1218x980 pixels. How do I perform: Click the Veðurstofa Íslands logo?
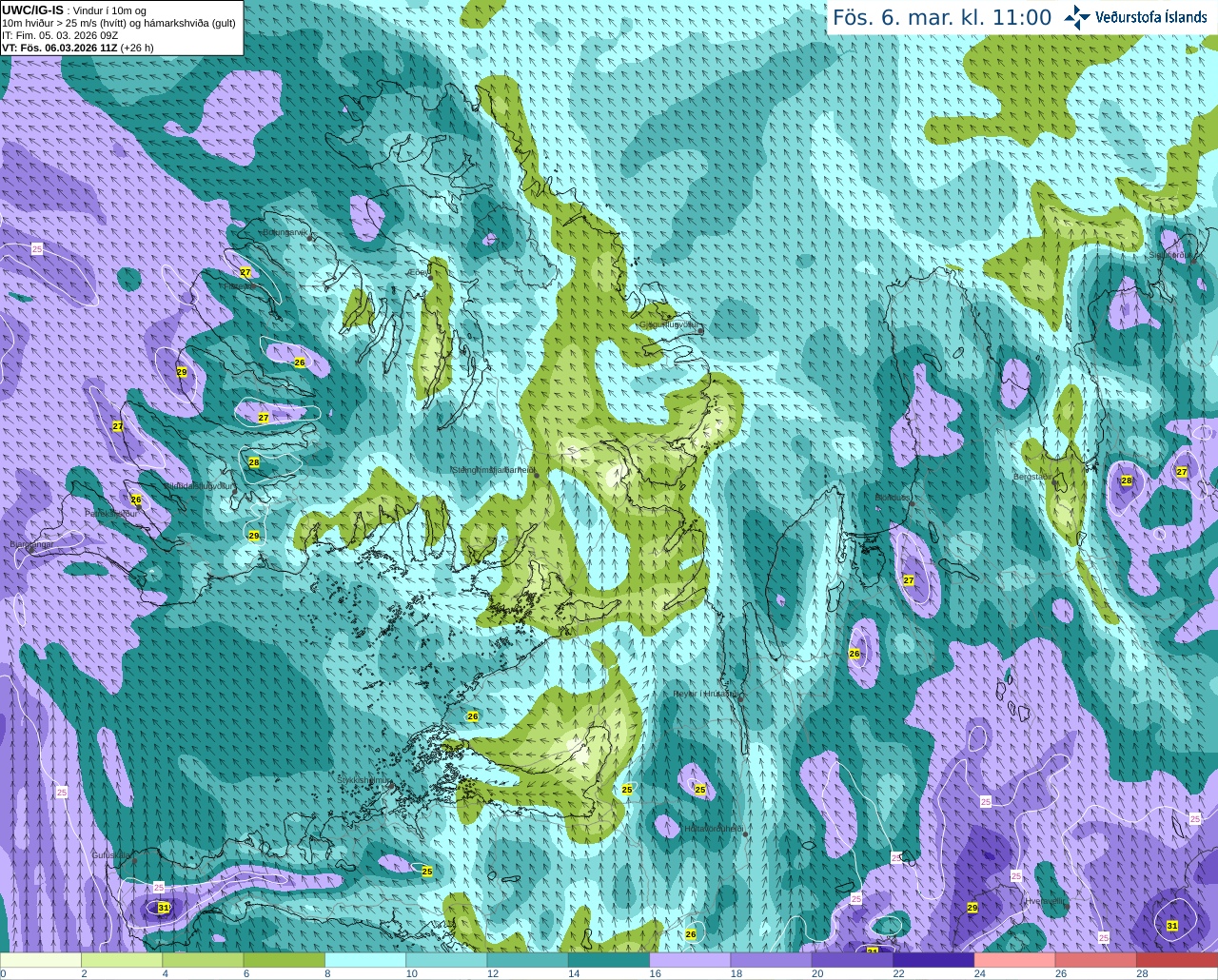tap(1135, 17)
